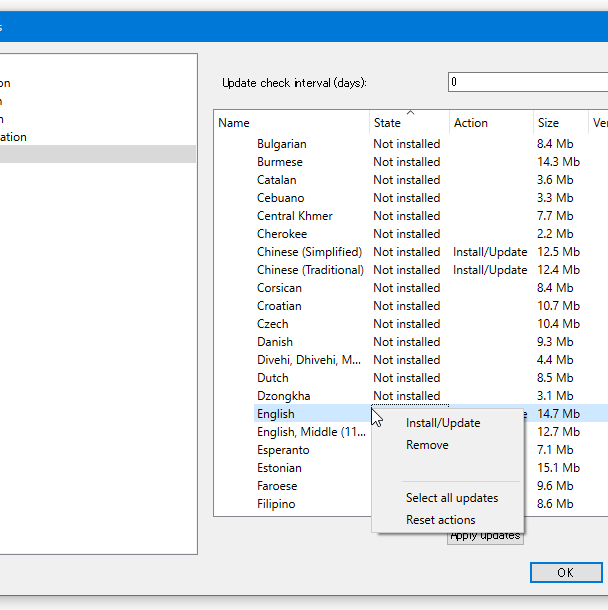Select the Estonian language row
The width and height of the screenshot is (608, 610).
[279, 468]
